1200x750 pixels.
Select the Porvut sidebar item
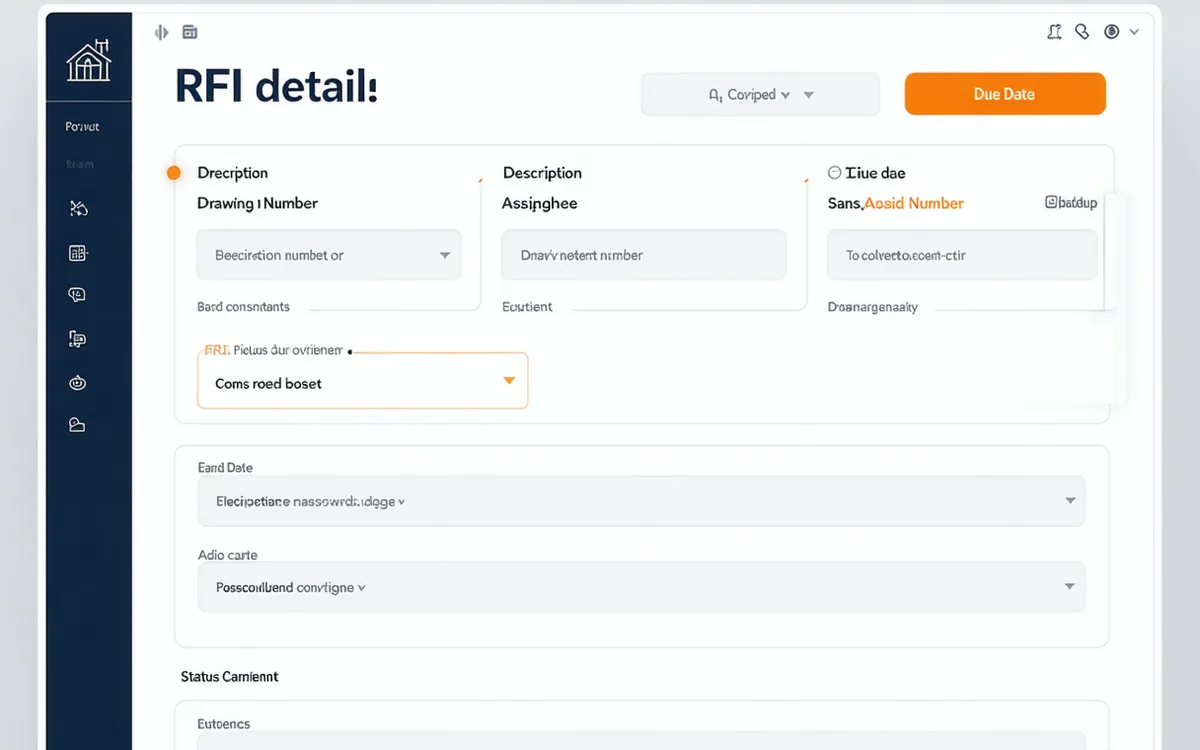83,127
